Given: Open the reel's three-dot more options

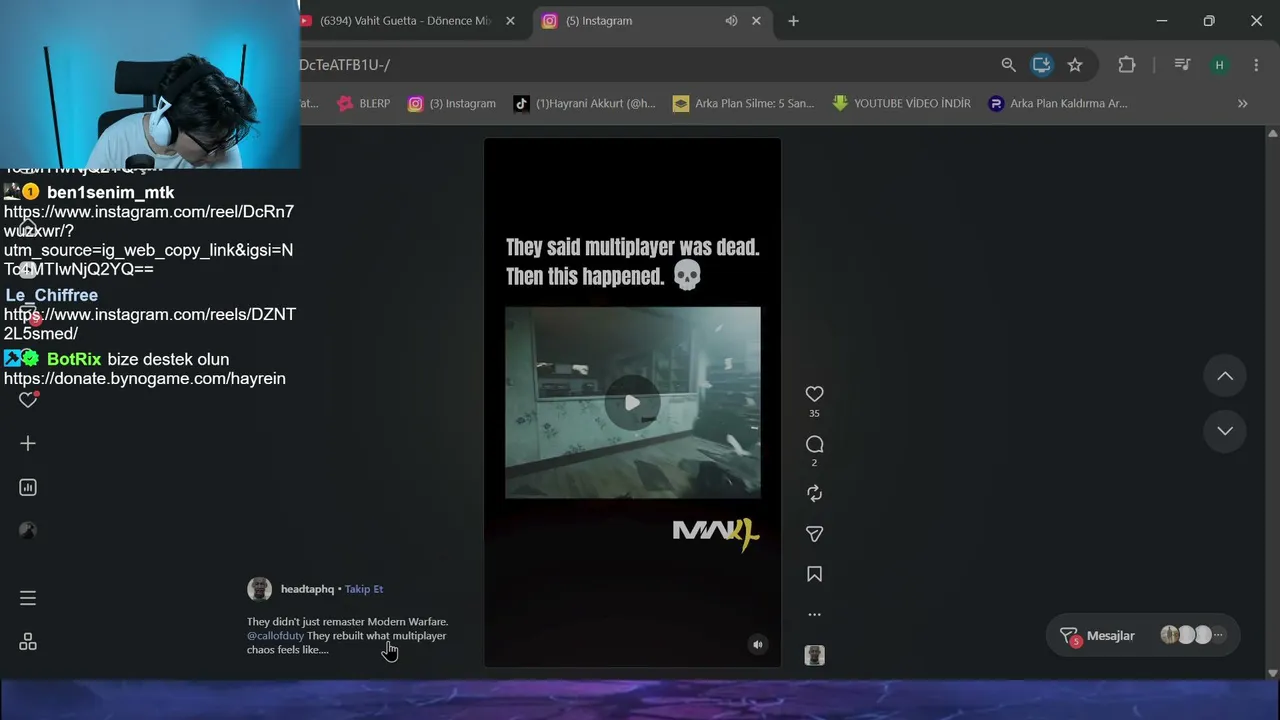Looking at the screenshot, I should (x=814, y=615).
